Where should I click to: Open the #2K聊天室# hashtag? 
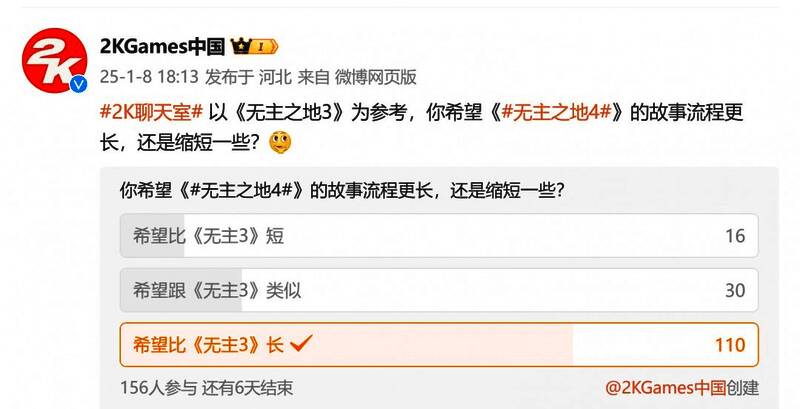[x=152, y=112]
